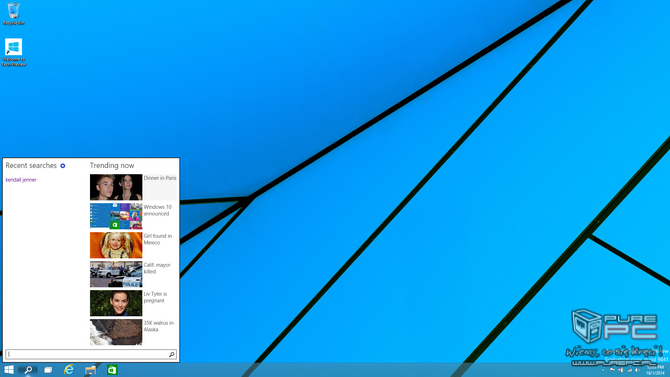Image resolution: width=670 pixels, height=377 pixels.
Task: Click the Recent searches settings circle icon
Action: click(x=63, y=166)
